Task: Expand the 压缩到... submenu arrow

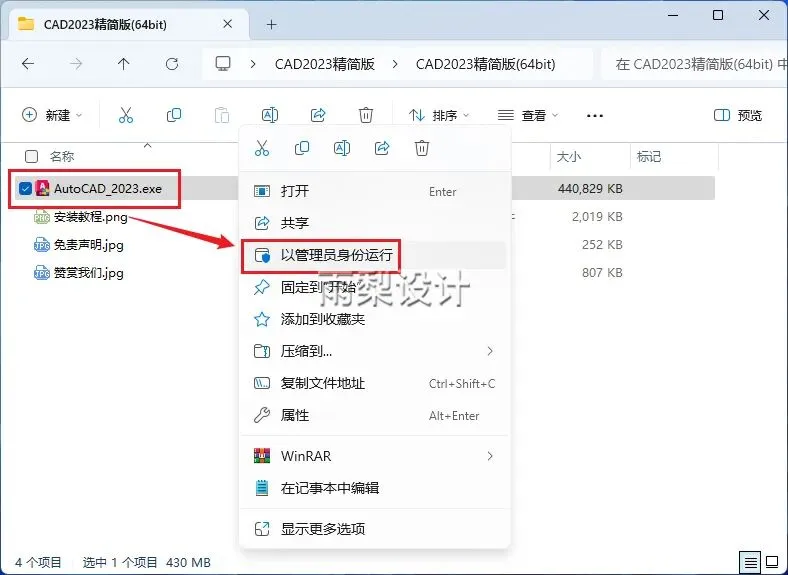Action: (x=490, y=351)
